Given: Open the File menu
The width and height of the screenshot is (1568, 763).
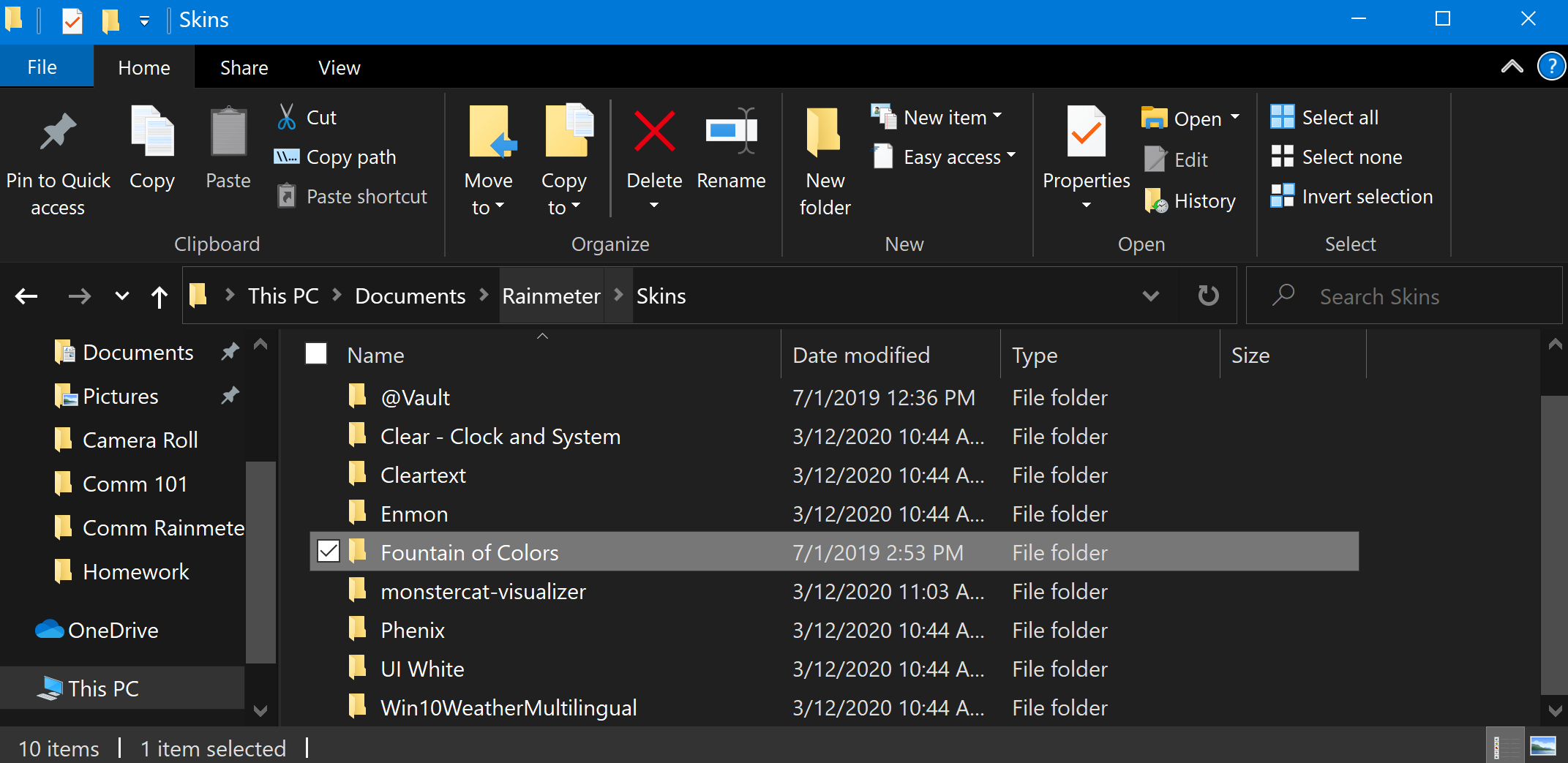Looking at the screenshot, I should pyautogui.click(x=42, y=67).
